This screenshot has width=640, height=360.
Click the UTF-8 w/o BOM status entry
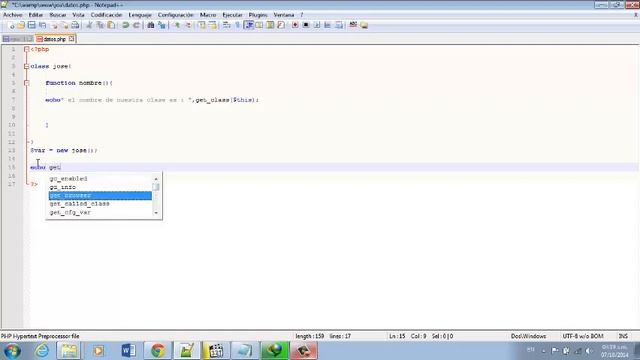(583, 336)
